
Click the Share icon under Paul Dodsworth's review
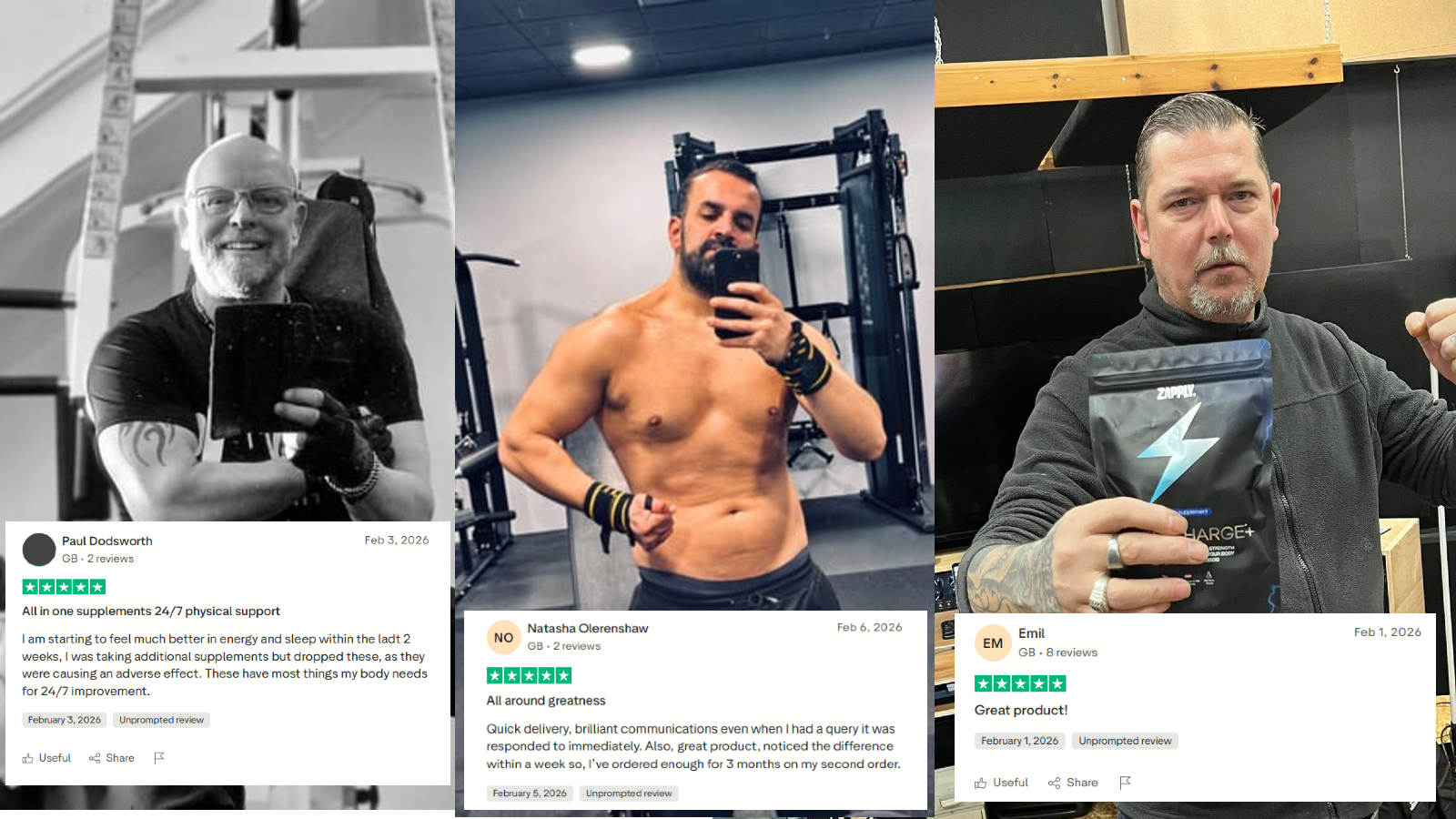click(x=95, y=758)
